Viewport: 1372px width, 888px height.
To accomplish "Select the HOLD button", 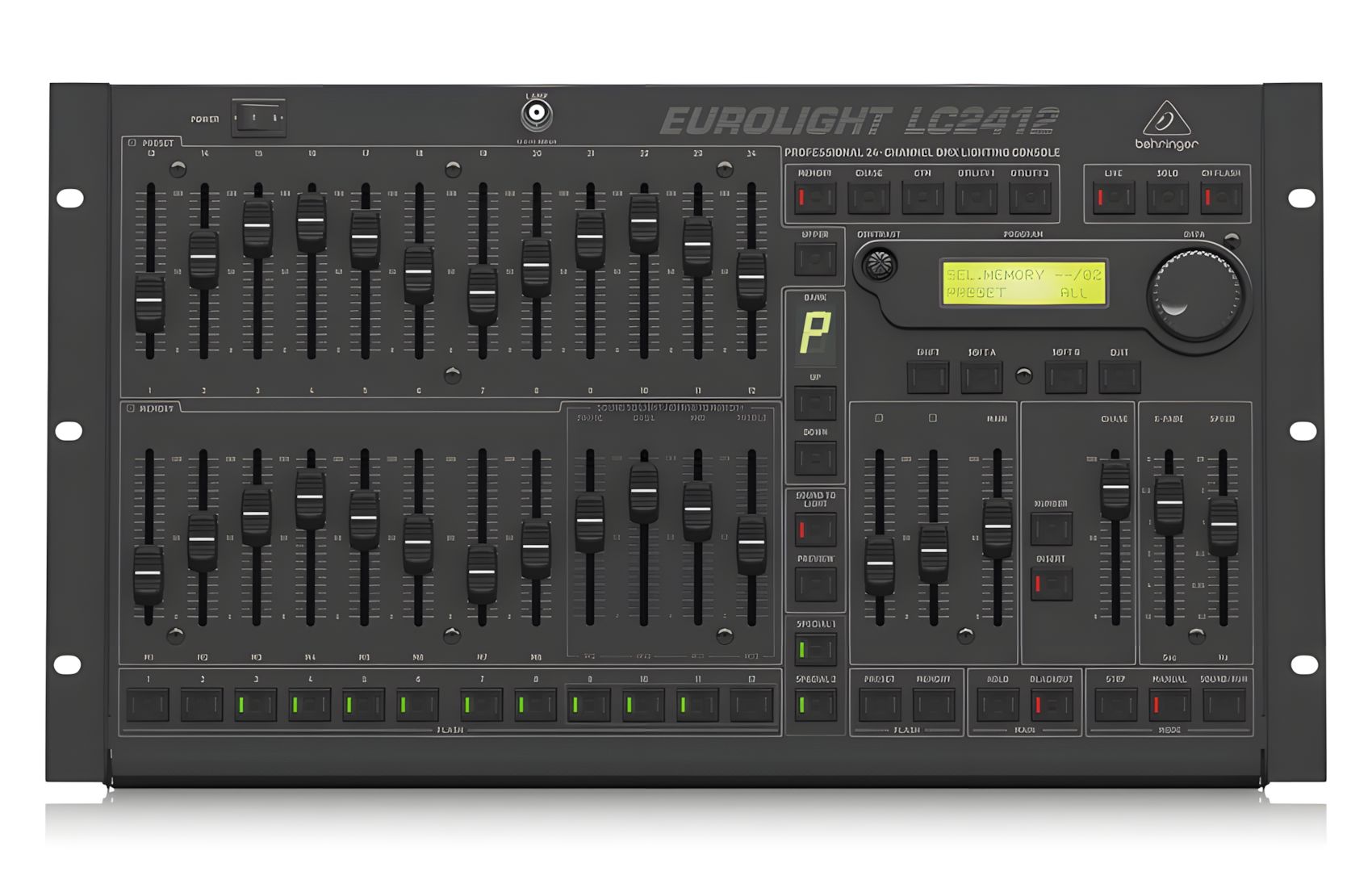I will 998,706.
